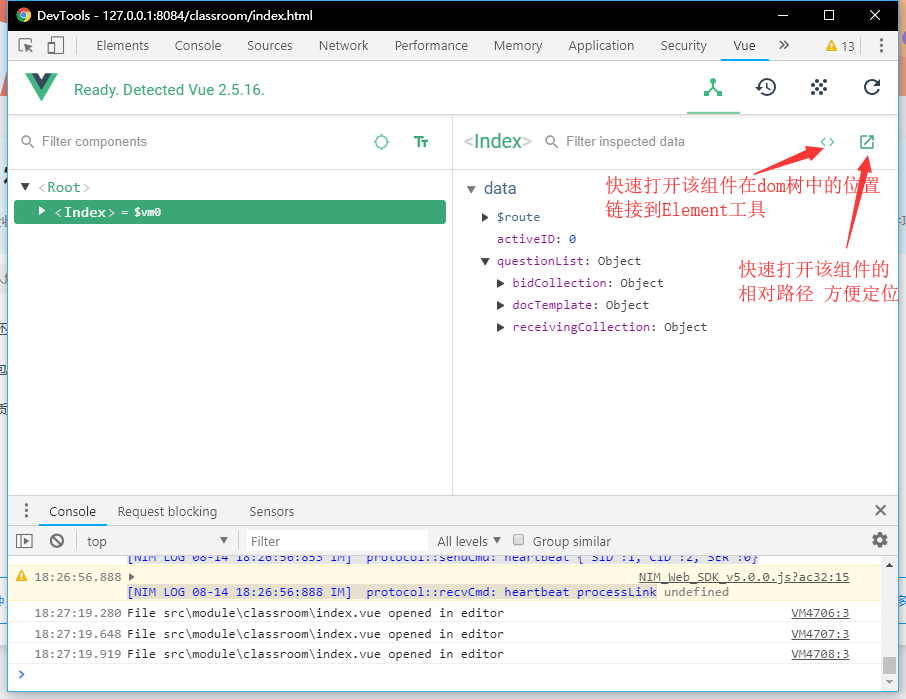The height and width of the screenshot is (699, 906).
Task: Open NIM_Web_SDK_v5.0.0.js?ac32:15 source link
Action: click(744, 577)
